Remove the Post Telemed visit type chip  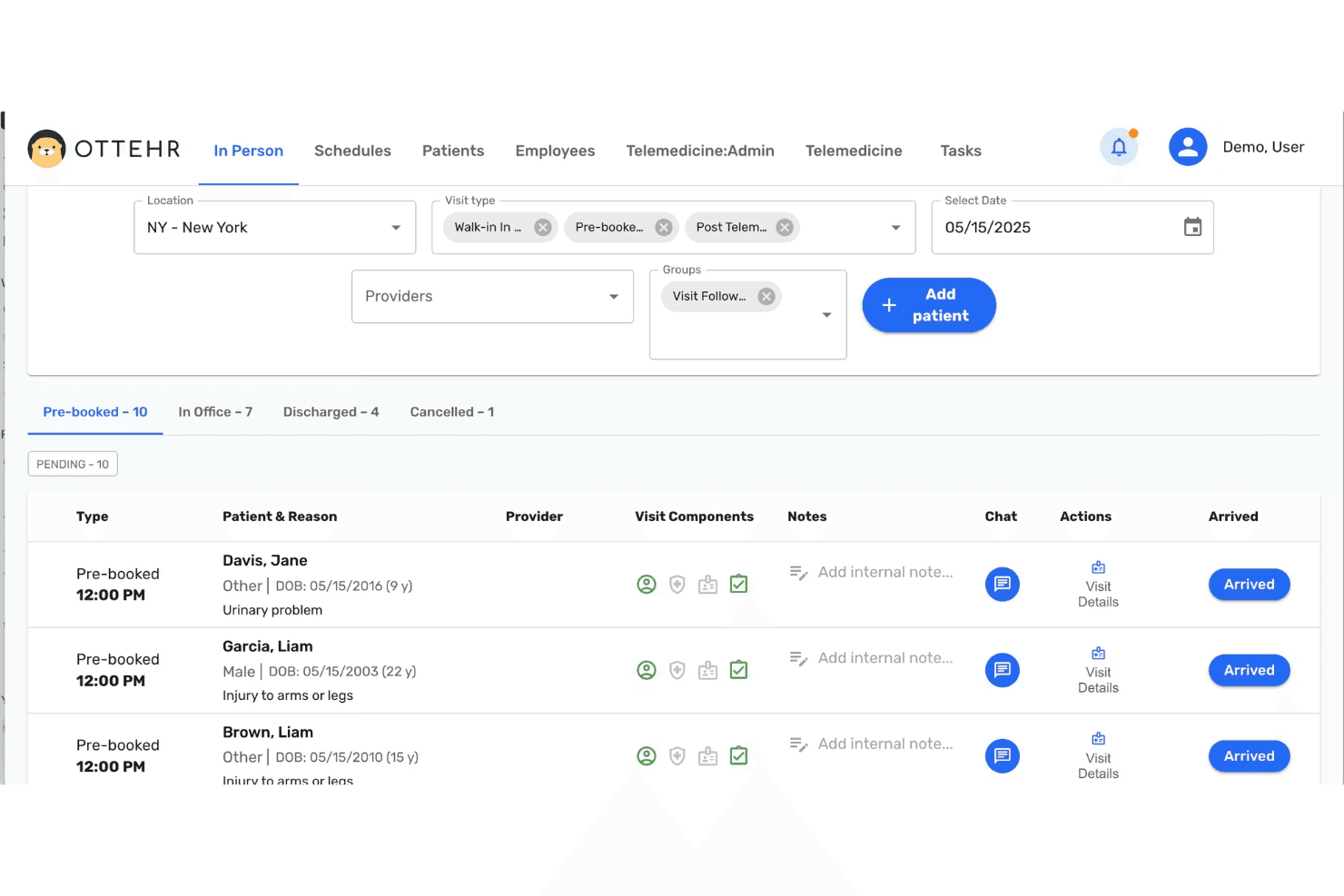[x=785, y=228]
